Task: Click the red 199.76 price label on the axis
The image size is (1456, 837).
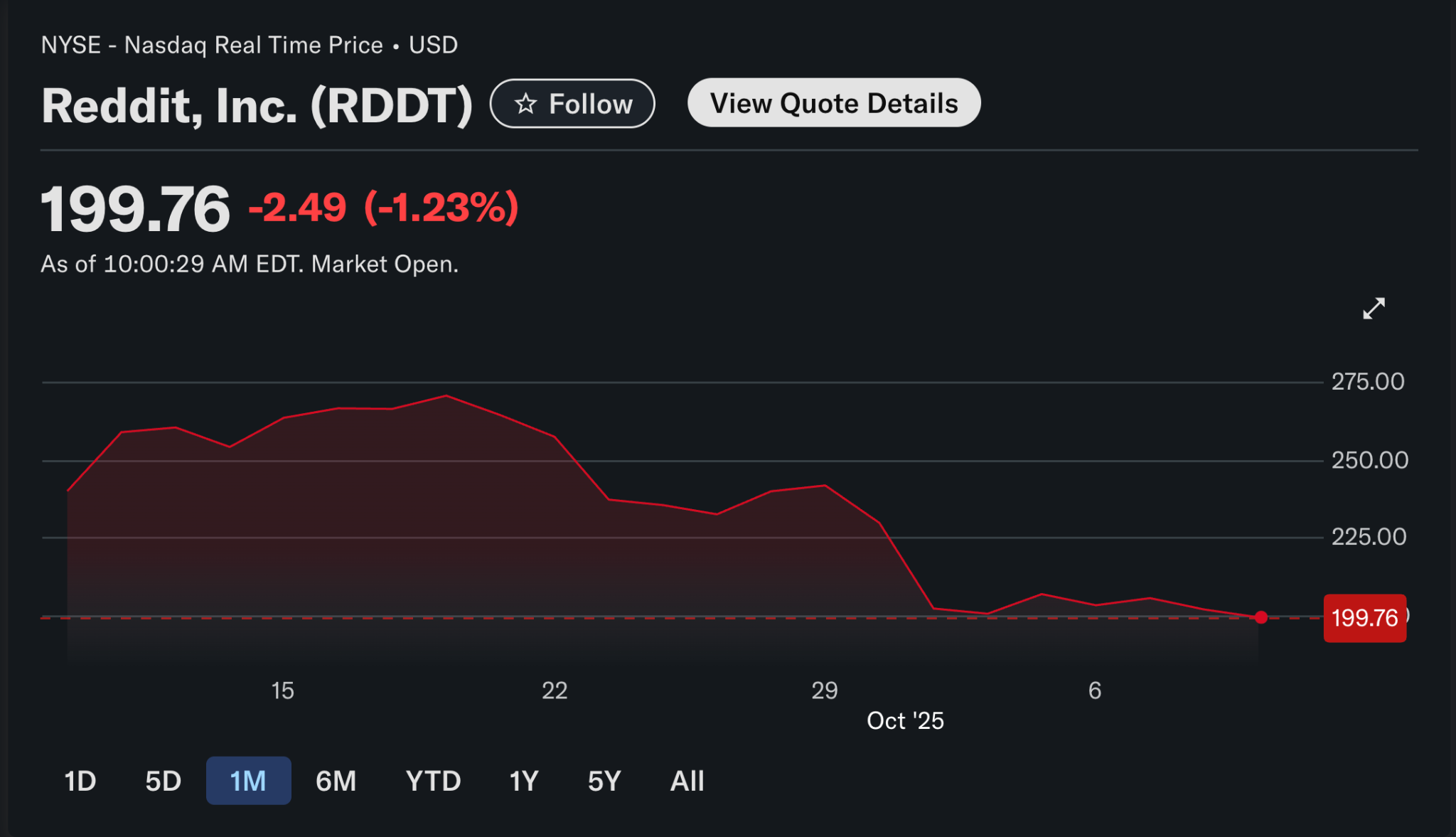Action: click(1364, 618)
